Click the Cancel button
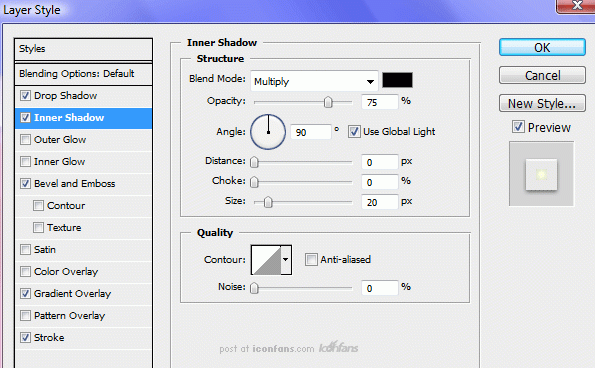Image resolution: width=595 pixels, height=368 pixels. click(x=542, y=75)
